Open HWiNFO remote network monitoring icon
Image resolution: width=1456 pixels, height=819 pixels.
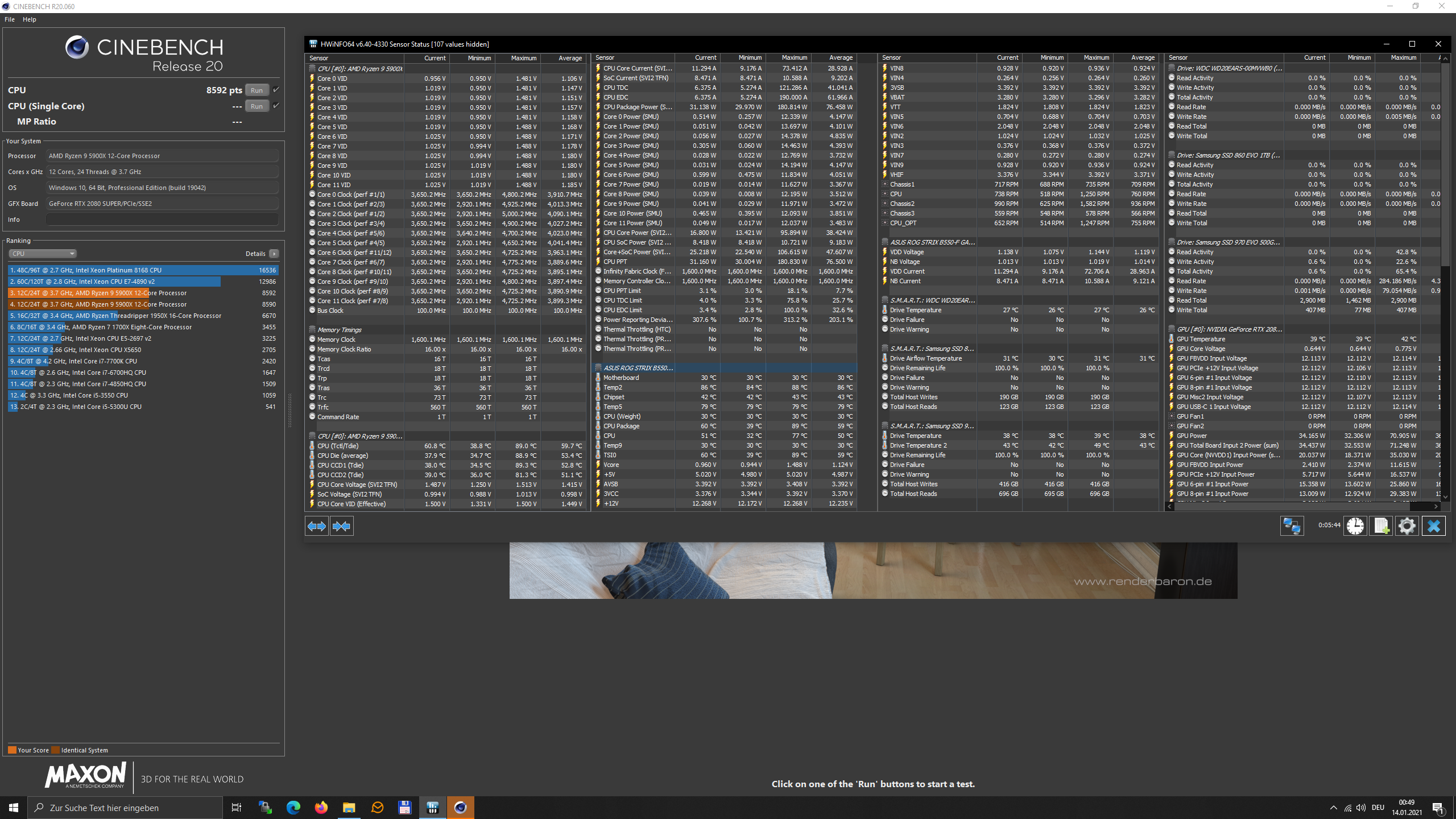1292,526
